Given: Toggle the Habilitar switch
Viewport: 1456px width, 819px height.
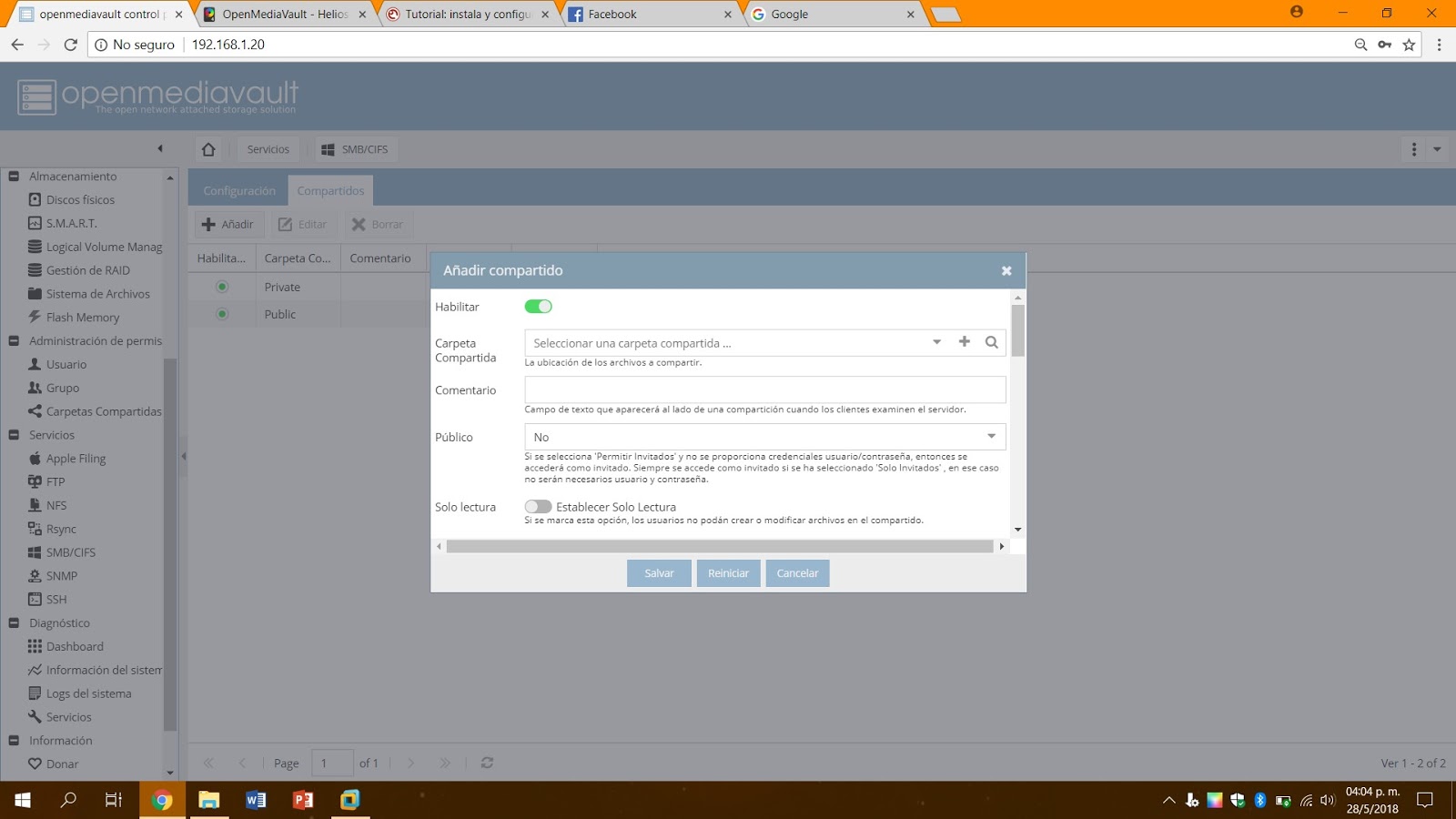Looking at the screenshot, I should tap(538, 307).
